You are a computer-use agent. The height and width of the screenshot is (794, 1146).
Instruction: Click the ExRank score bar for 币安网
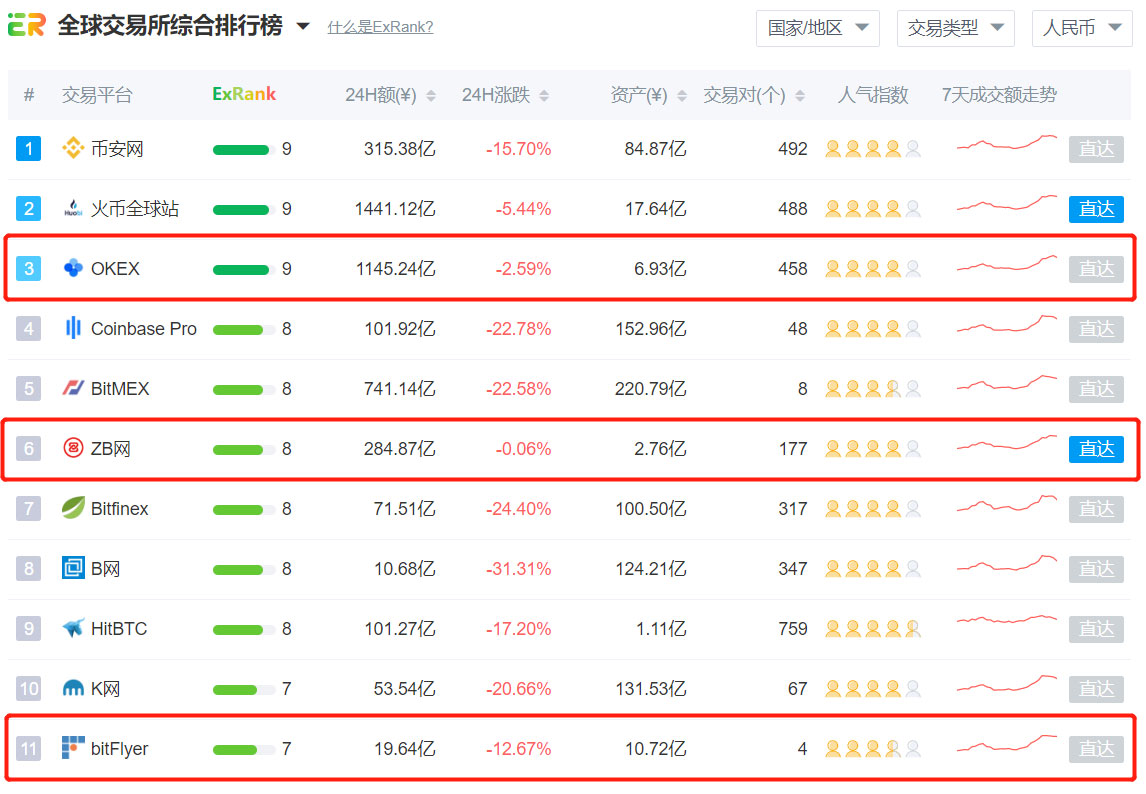coord(243,150)
